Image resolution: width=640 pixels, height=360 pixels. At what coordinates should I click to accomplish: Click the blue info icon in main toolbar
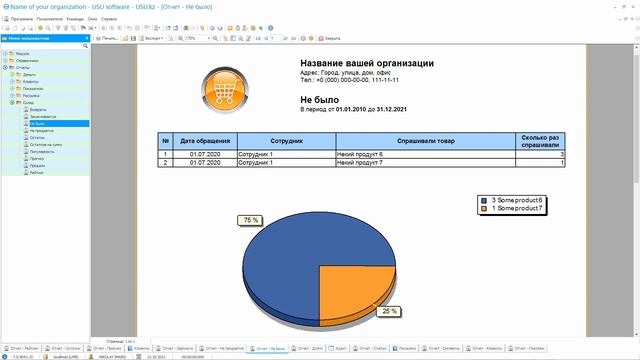tap(270, 28)
